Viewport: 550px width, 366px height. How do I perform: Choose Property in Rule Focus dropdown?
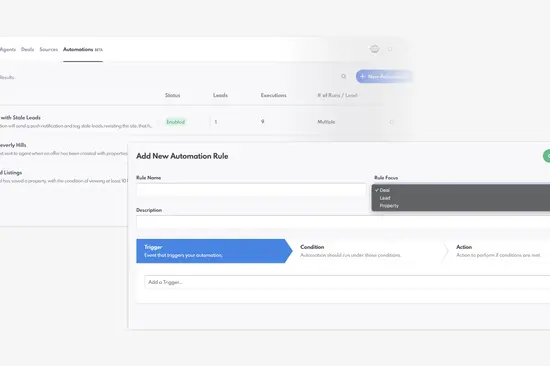[x=461, y=206]
